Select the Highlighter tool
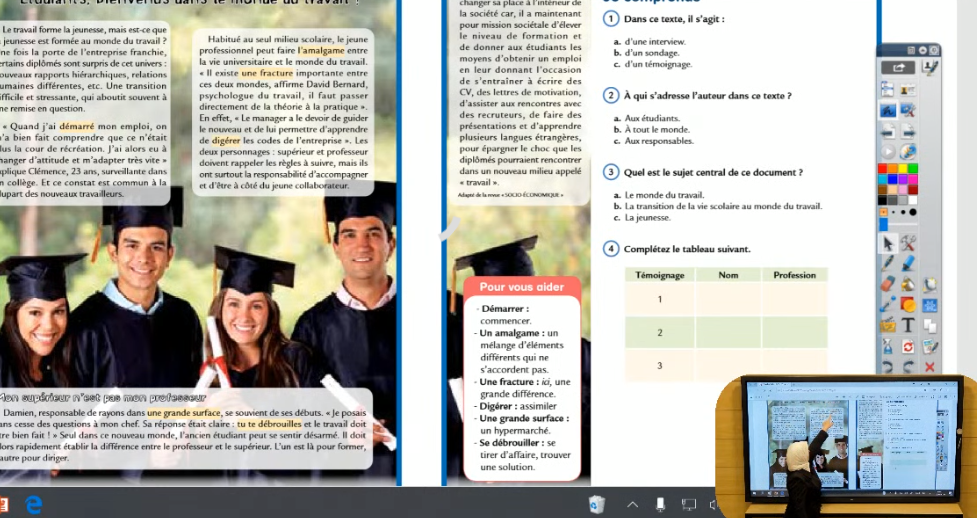977x518 pixels. click(908, 263)
